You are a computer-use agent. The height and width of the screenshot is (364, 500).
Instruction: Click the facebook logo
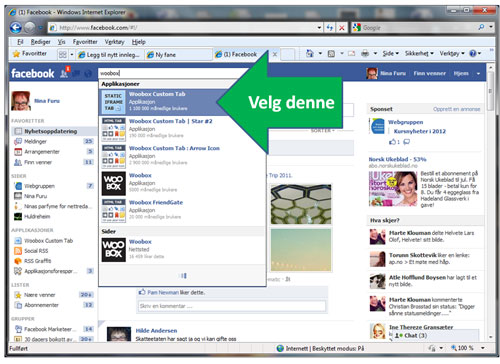pos(32,73)
